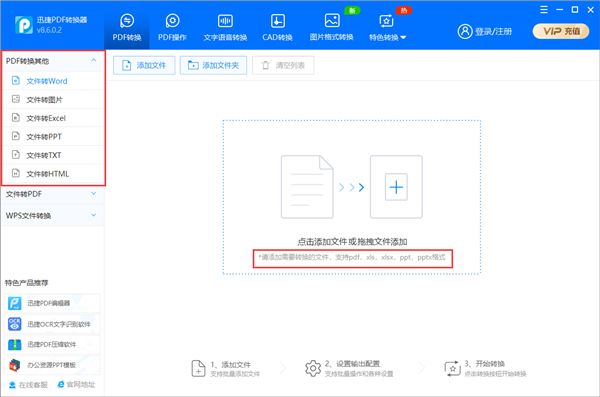The height and width of the screenshot is (397, 600).
Task: Expand the WPS文件转换 section
Action: point(53,216)
